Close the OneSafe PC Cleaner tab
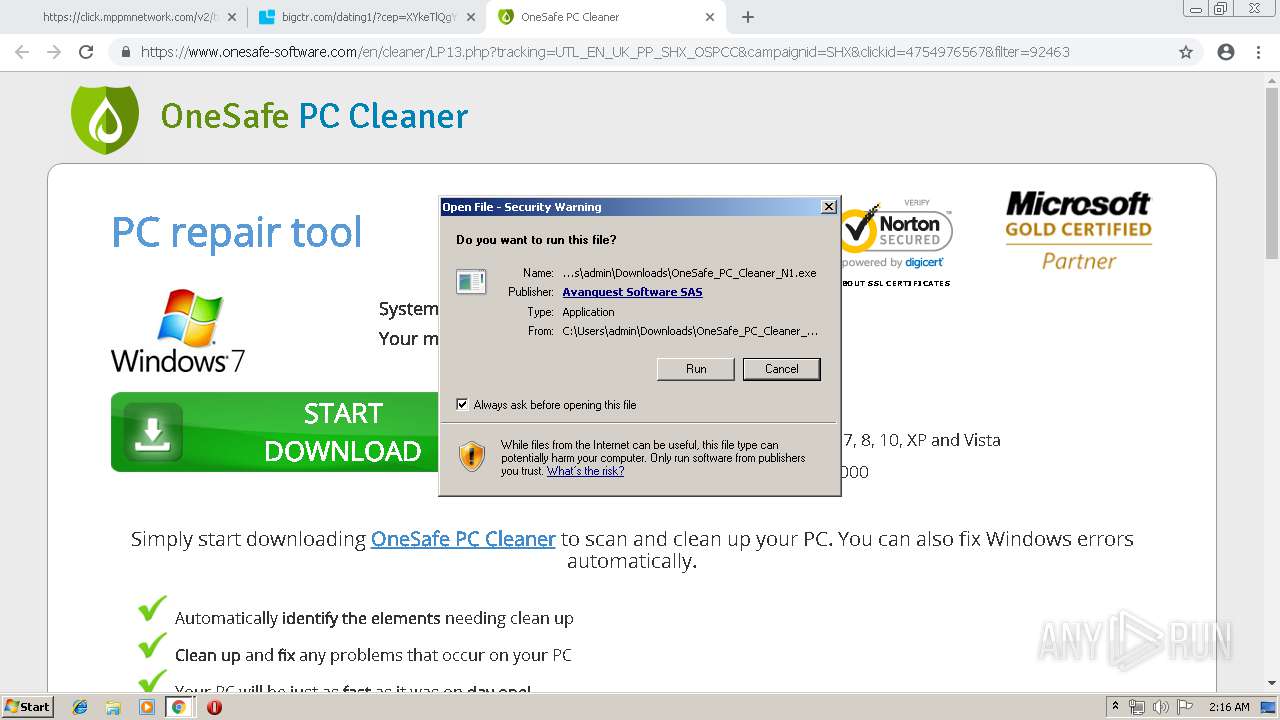The width and height of the screenshot is (1280, 720). pyautogui.click(x=710, y=17)
